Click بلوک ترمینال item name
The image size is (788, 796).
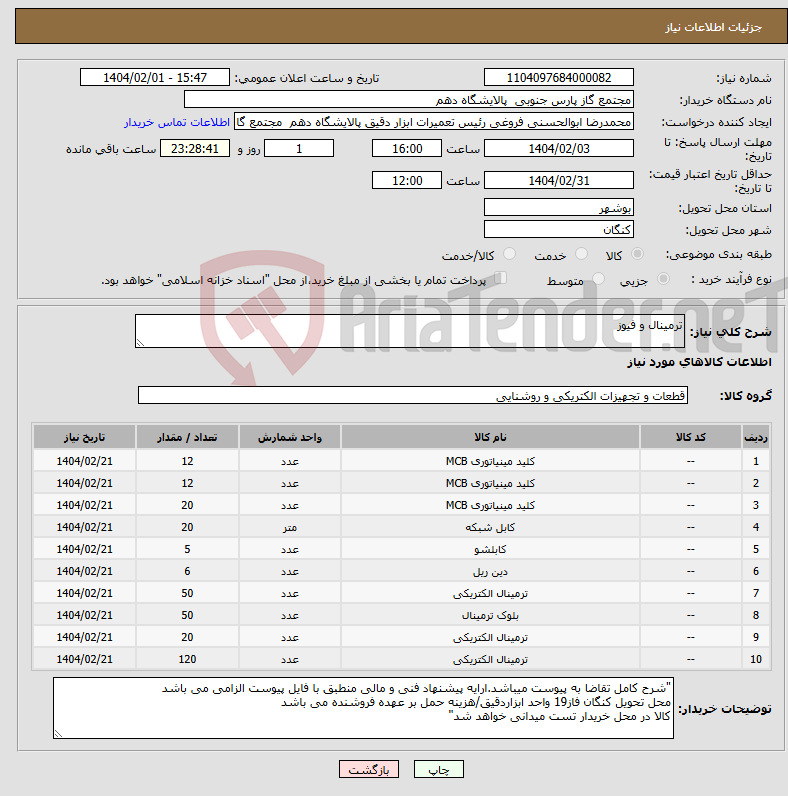(x=490, y=615)
